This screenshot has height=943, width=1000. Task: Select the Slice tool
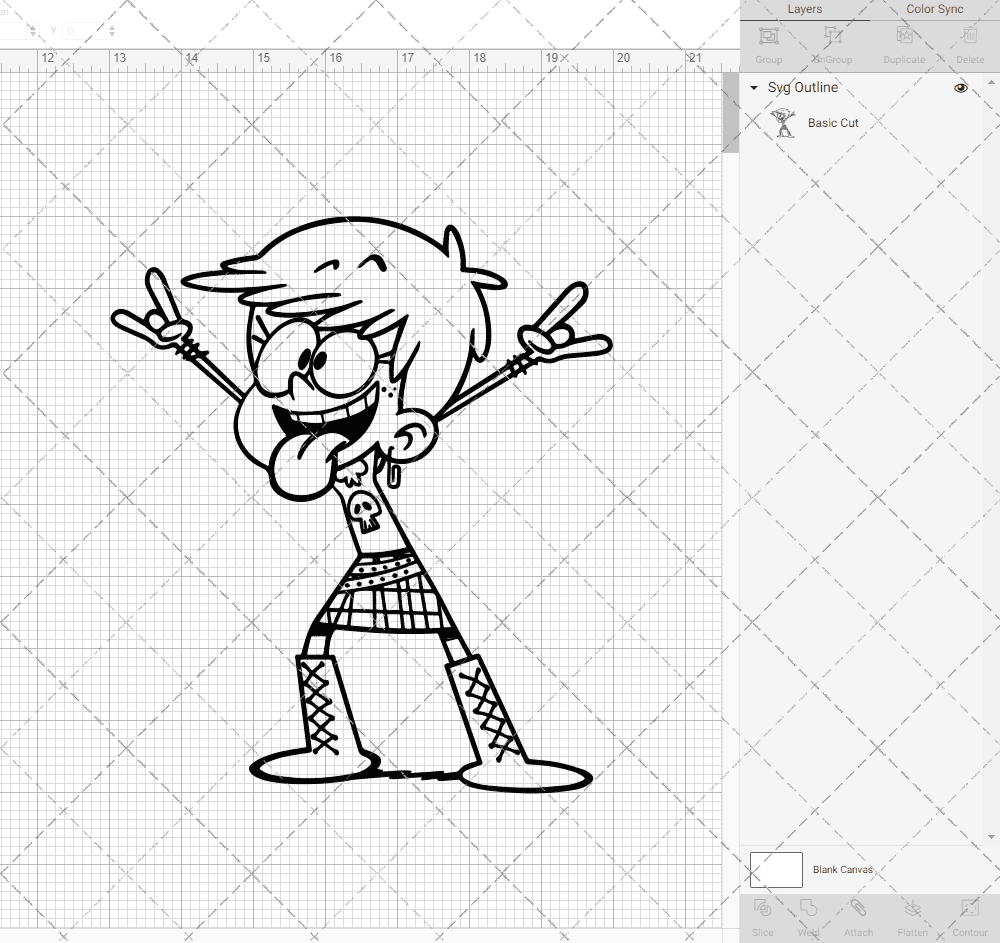[x=762, y=915]
